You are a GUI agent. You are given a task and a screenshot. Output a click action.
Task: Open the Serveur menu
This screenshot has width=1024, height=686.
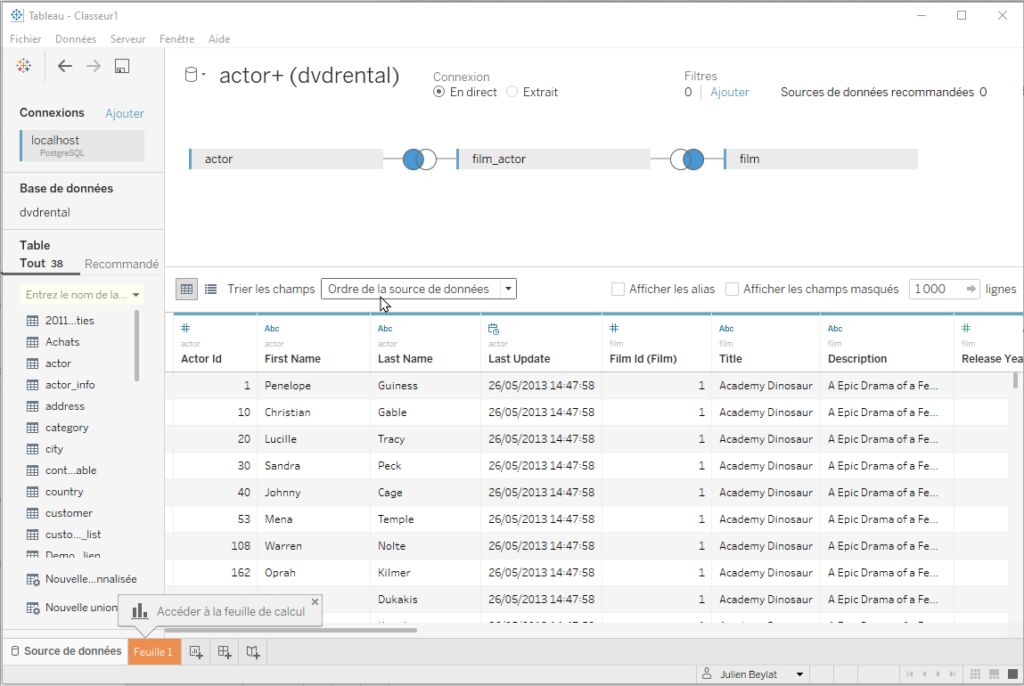pos(128,39)
